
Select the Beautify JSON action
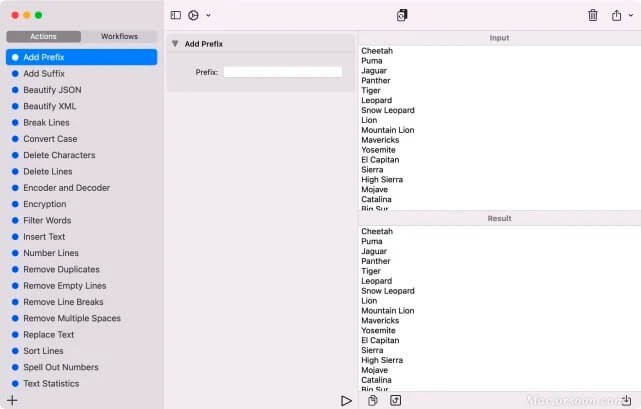pyautogui.click(x=81, y=90)
